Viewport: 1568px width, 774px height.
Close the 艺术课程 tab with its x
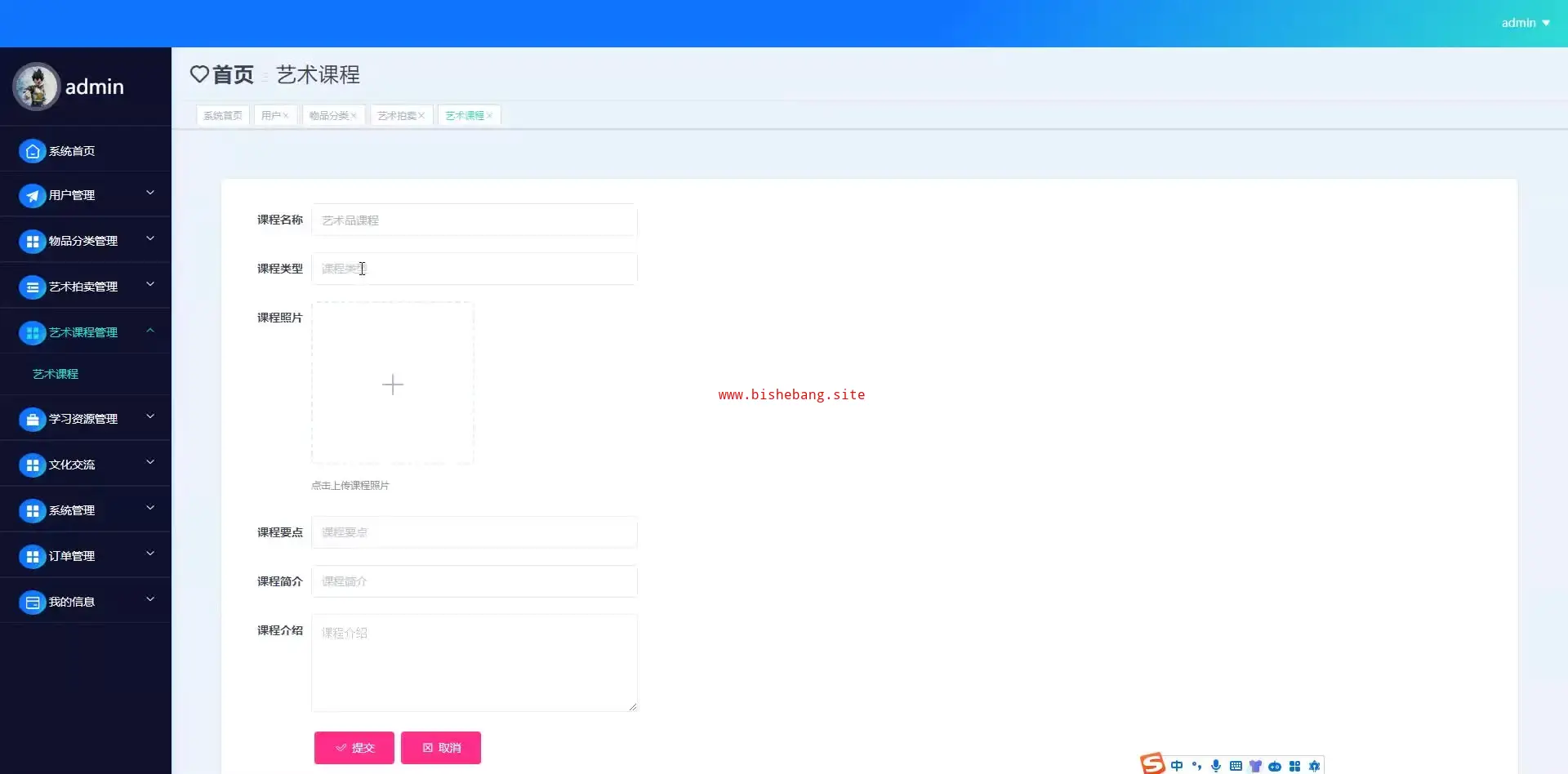489,116
